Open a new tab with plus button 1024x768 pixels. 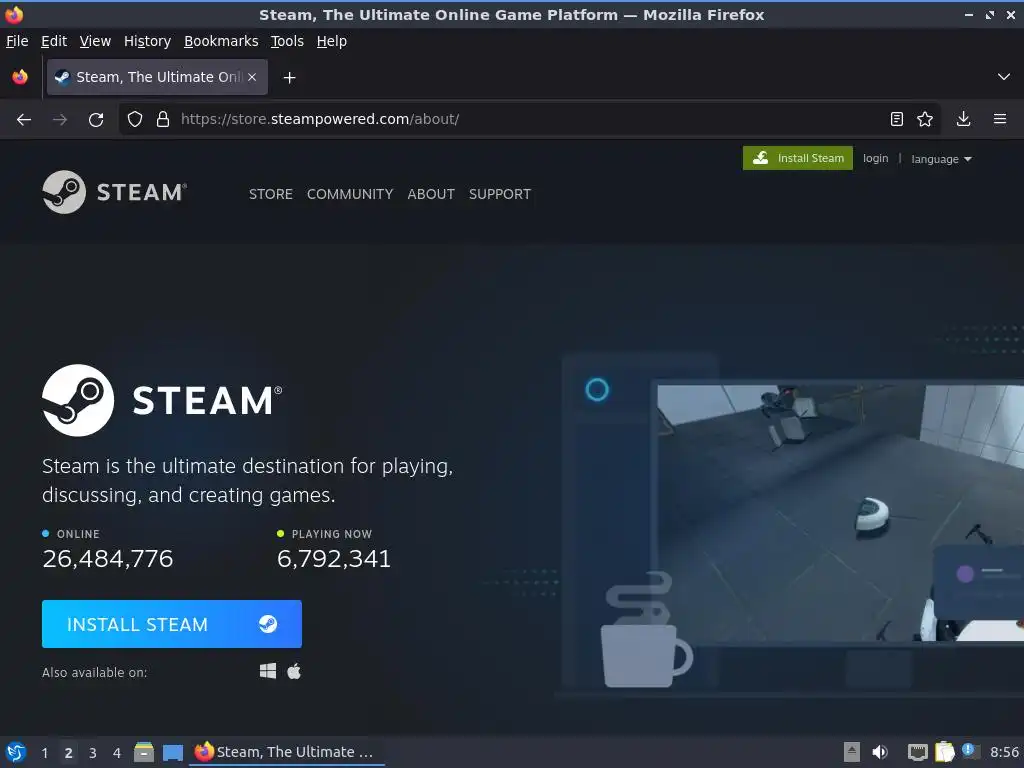tap(289, 78)
